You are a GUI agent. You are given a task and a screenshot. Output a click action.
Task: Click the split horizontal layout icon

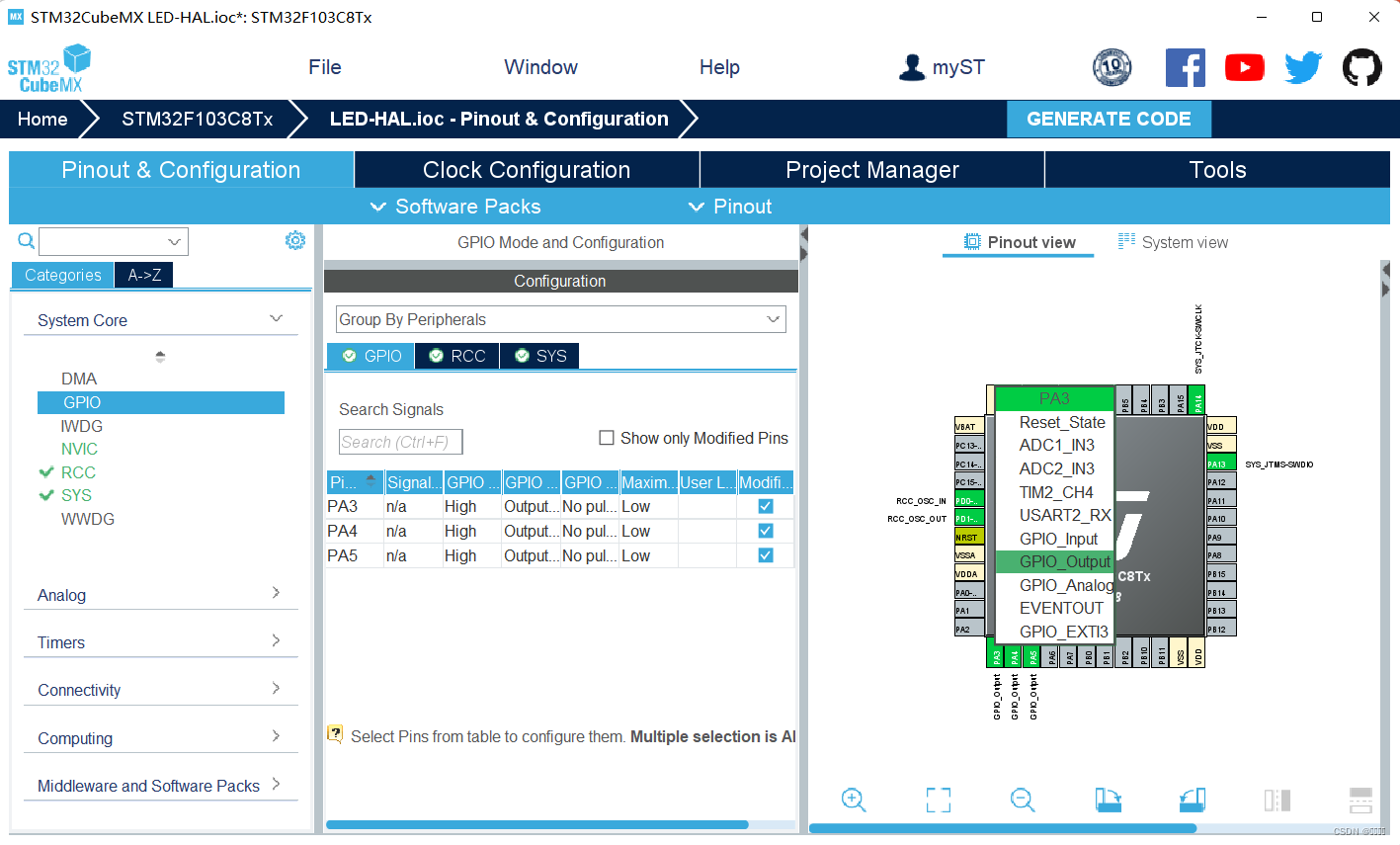pyautogui.click(x=1361, y=800)
